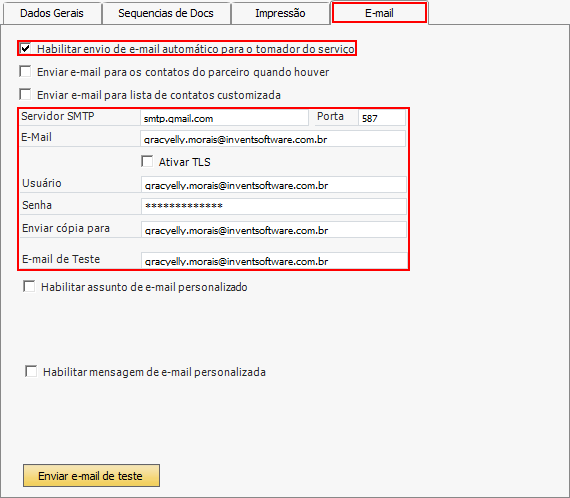Image resolution: width=570 pixels, height=498 pixels.
Task: Check Habilitar mensagem de e-mail personalizada
Action: click(31, 372)
